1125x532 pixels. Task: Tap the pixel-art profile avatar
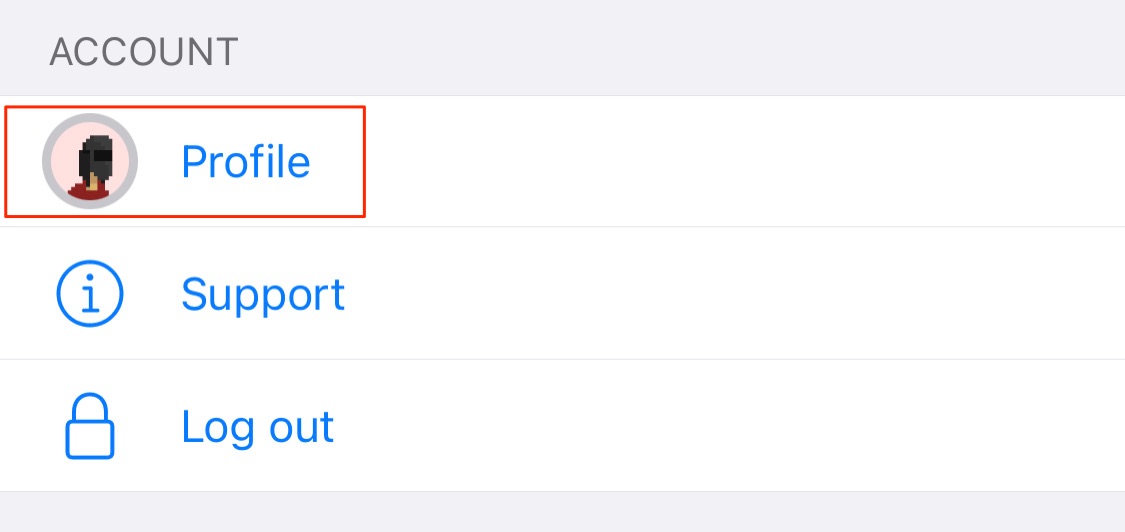90,161
